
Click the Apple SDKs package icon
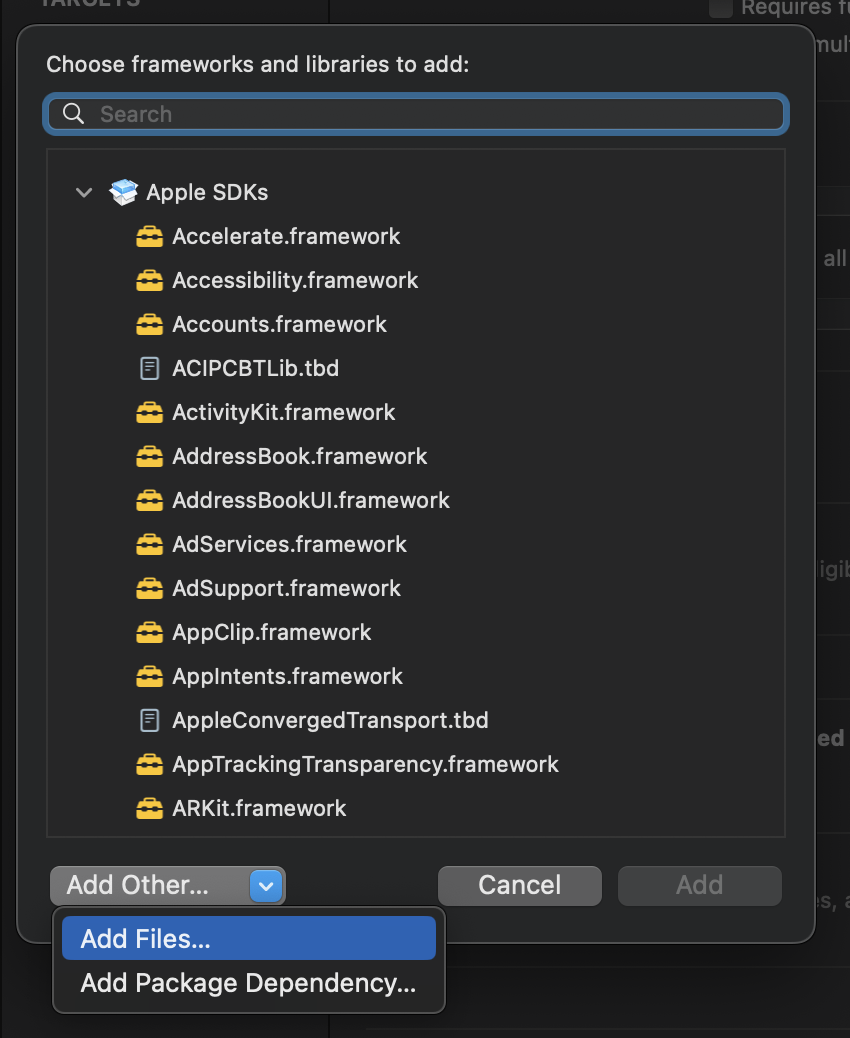124,193
